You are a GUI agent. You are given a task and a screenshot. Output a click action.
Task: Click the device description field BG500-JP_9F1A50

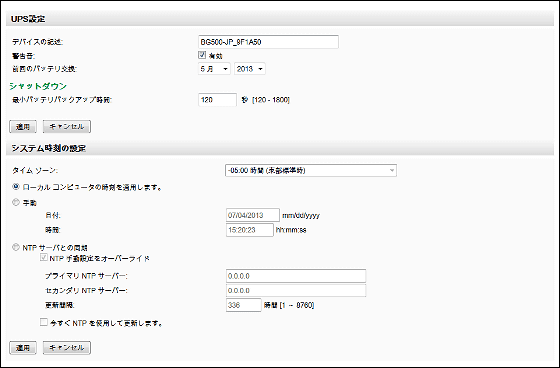(268, 42)
